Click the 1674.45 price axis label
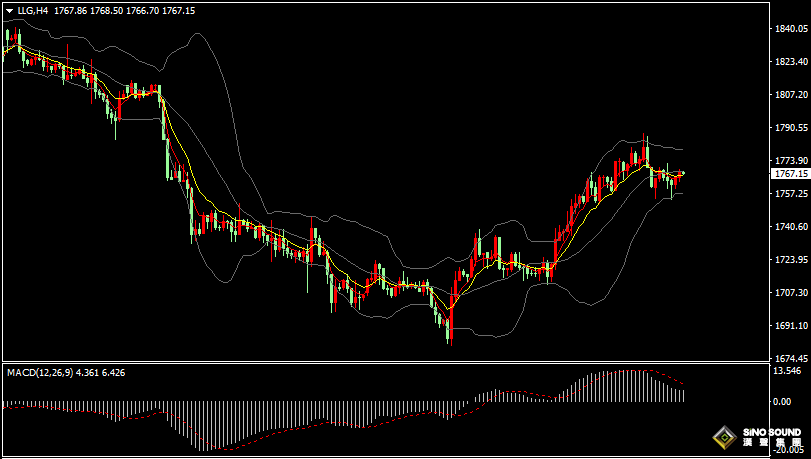Screen dimensions: 811x459 coord(790,357)
